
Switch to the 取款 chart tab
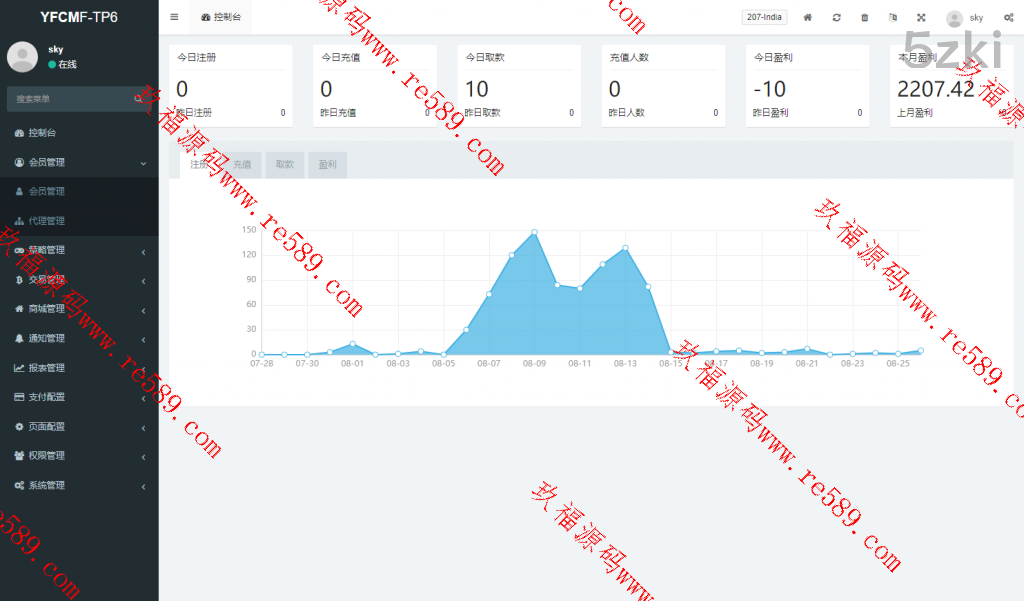[285, 165]
